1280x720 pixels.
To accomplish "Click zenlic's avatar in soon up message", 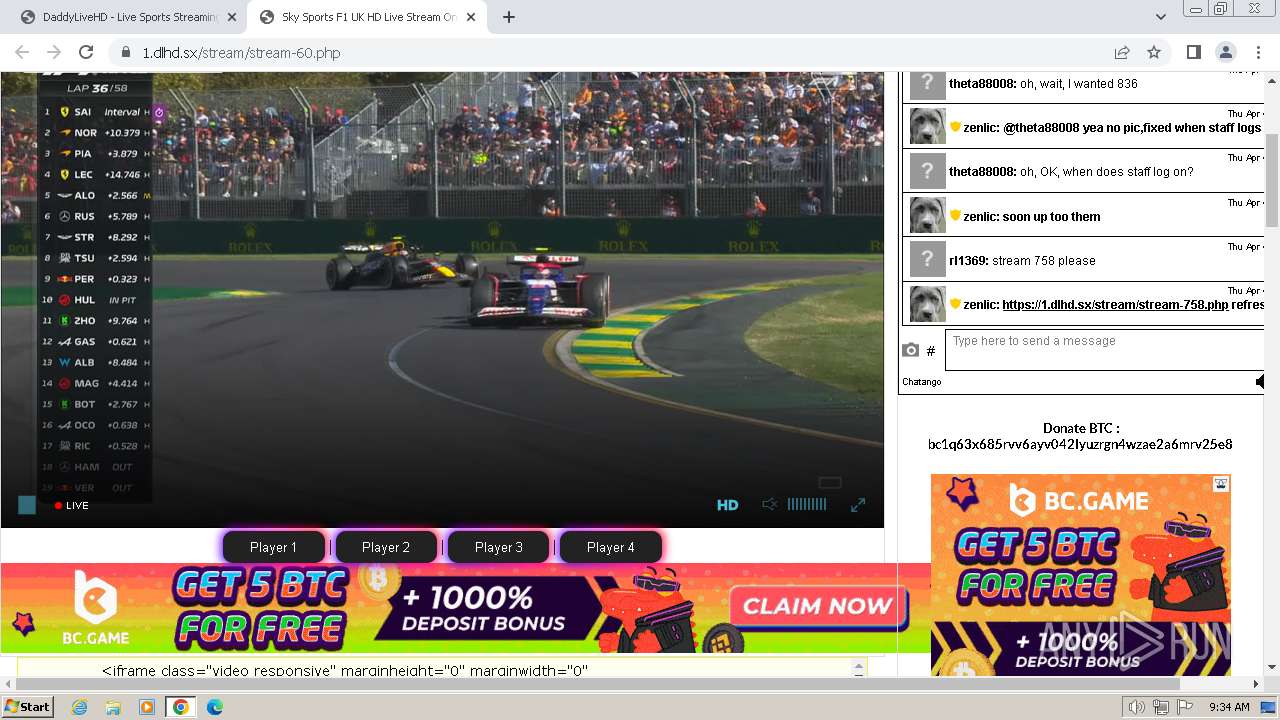I will (928, 215).
